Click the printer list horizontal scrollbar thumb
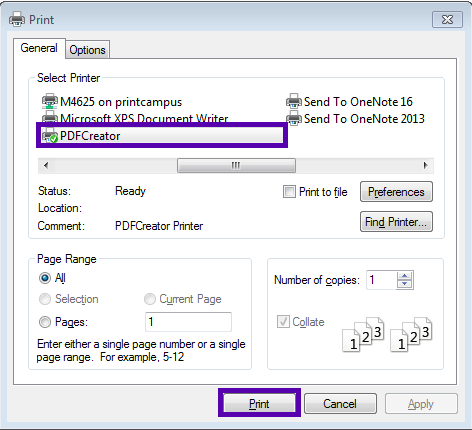Screen dimensions: 472x430 tap(236, 165)
